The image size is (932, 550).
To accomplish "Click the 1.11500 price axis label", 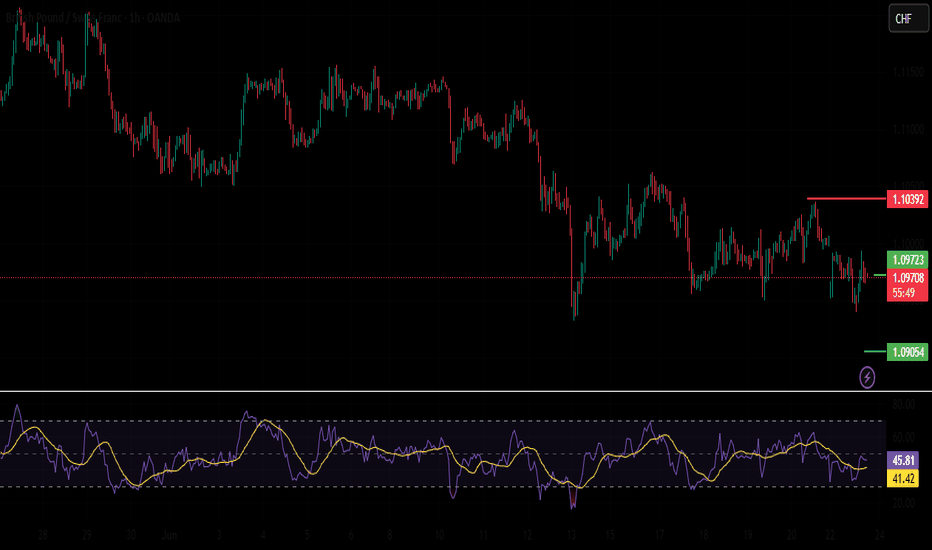I will (908, 72).
